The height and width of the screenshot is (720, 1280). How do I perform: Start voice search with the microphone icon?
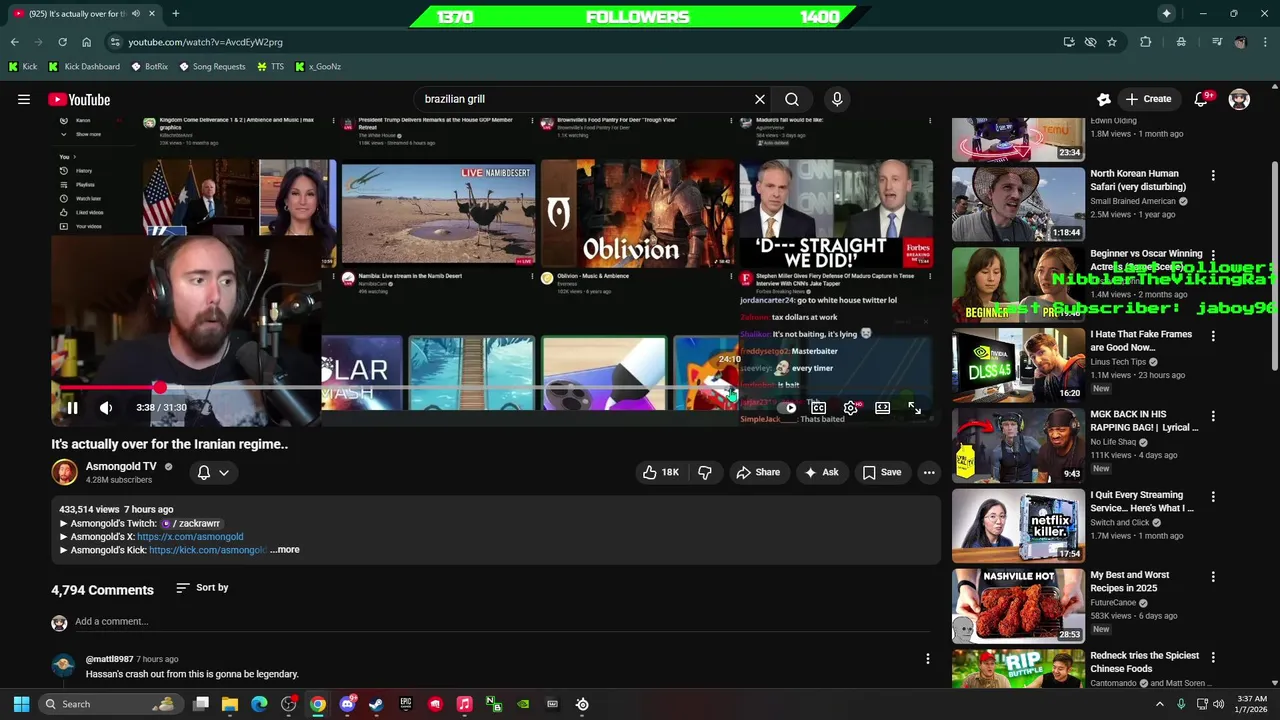[837, 99]
